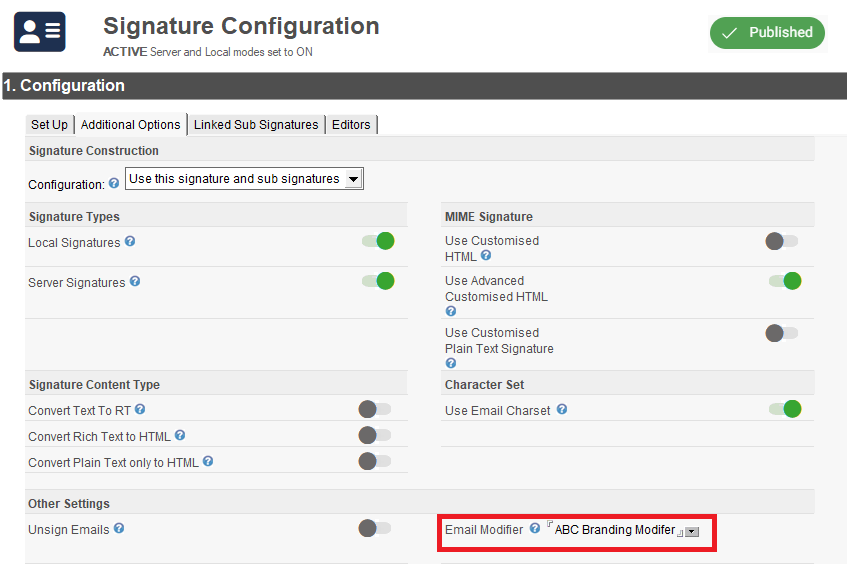This screenshot has width=847, height=566.
Task: Go to the Editors tab
Action: point(351,125)
